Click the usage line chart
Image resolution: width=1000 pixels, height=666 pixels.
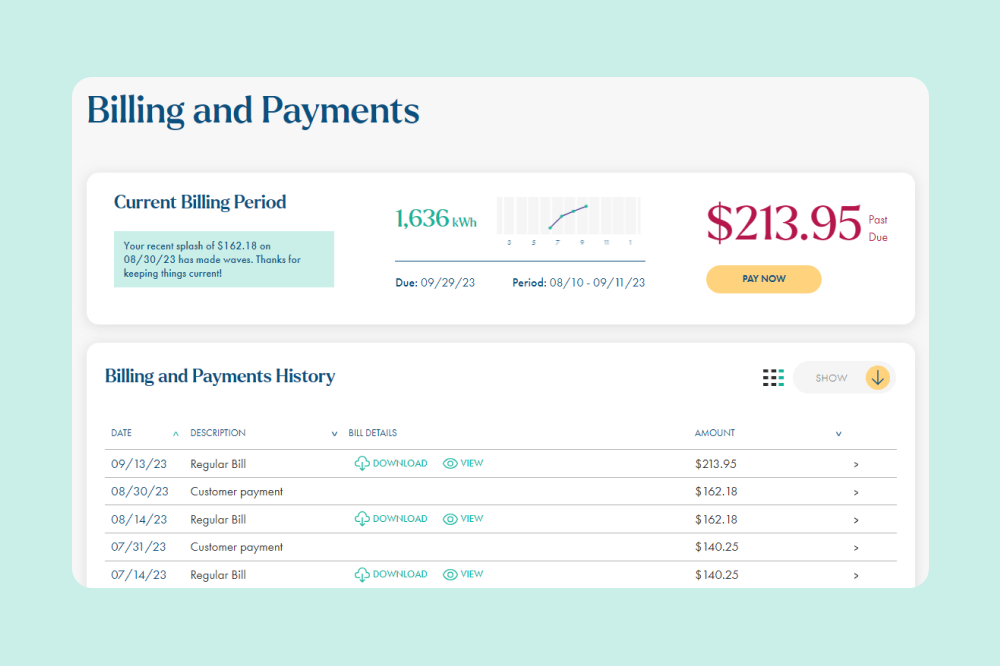tap(568, 221)
